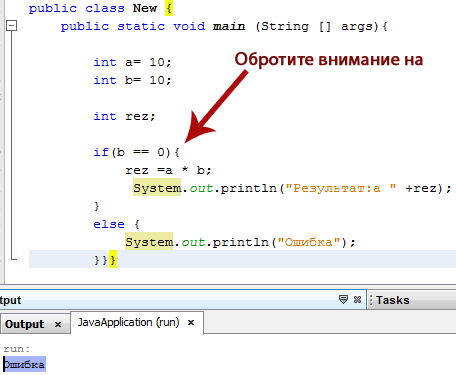
Task: Select the JavaApplication (run) tab
Action: point(128,322)
